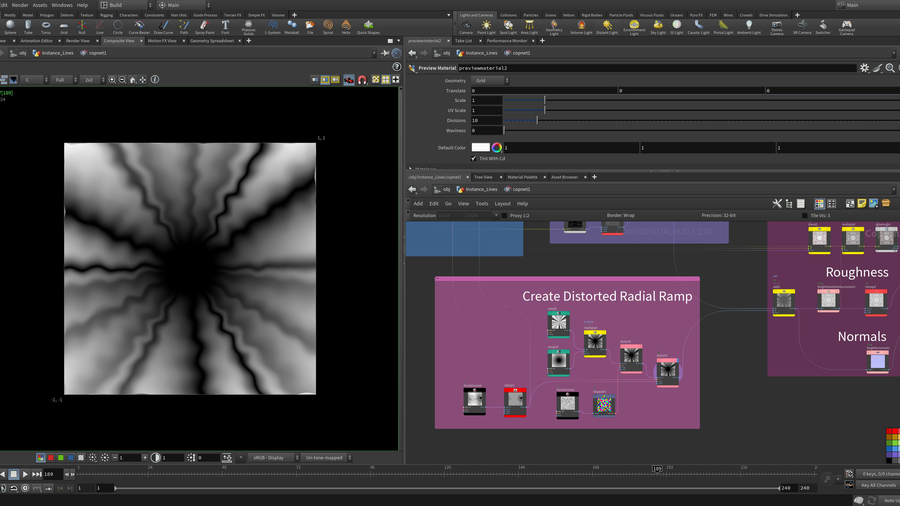The width and height of the screenshot is (900, 506).
Task: Open the Build desktop dropdown
Action: [126, 5]
